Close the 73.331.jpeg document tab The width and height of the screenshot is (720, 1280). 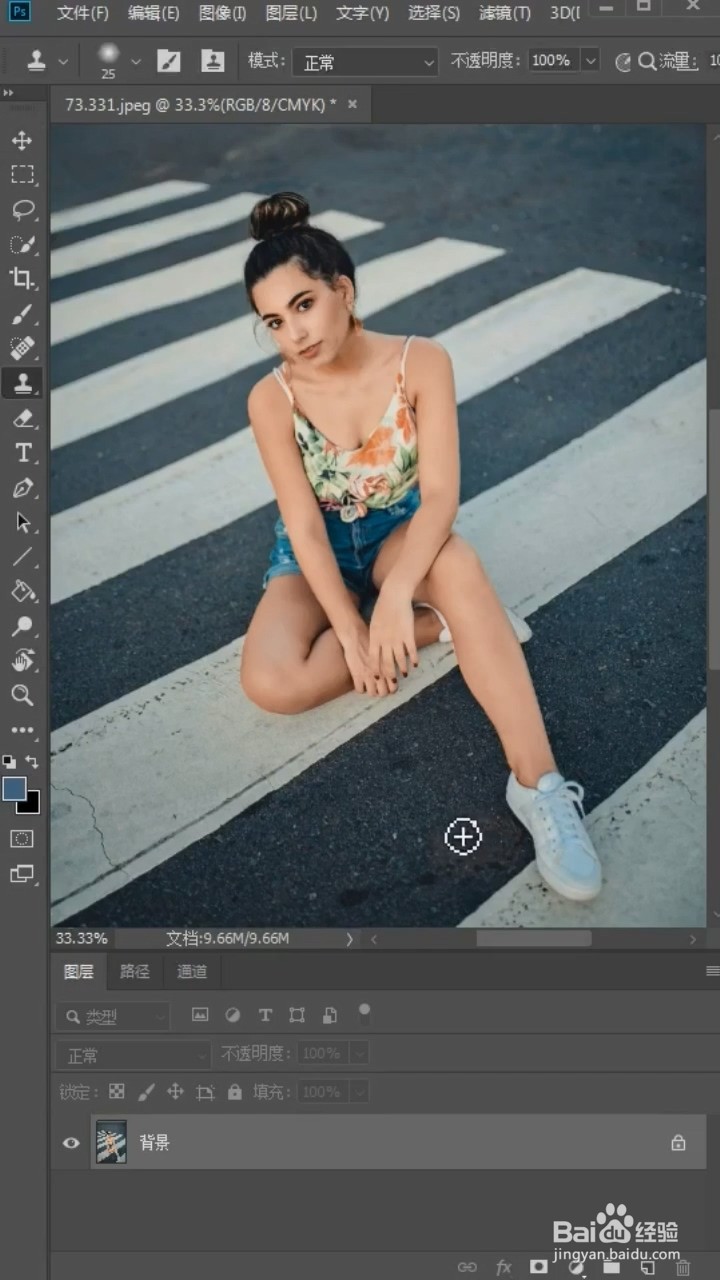click(352, 104)
